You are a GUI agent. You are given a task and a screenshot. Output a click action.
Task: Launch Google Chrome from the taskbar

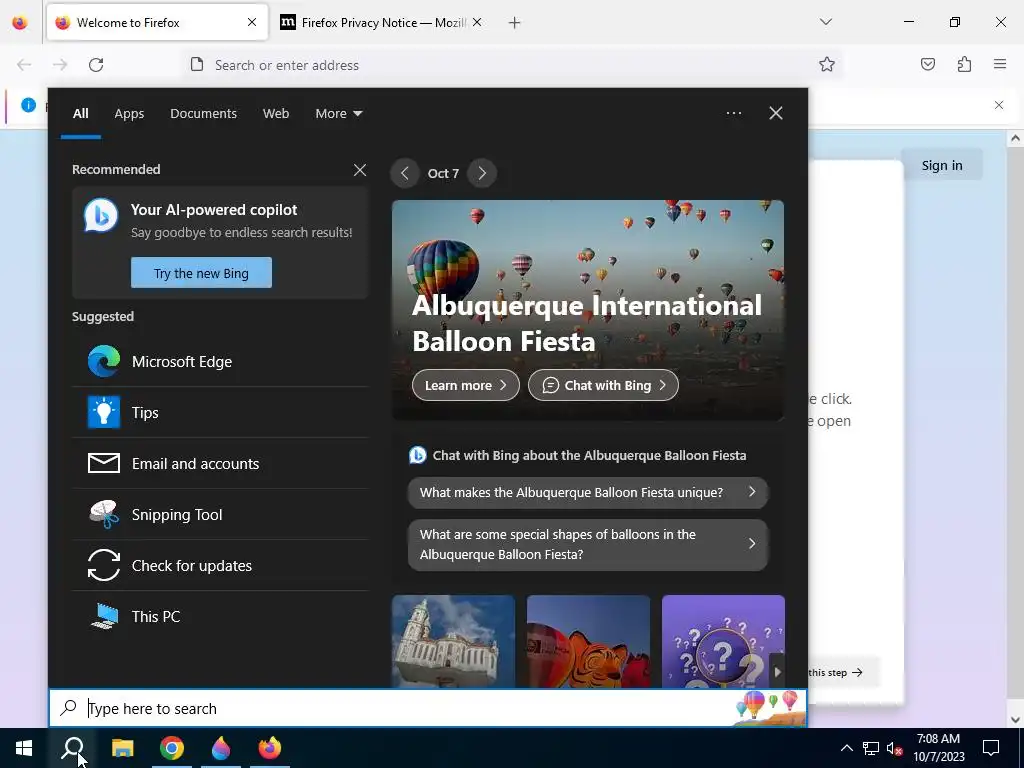pos(172,748)
